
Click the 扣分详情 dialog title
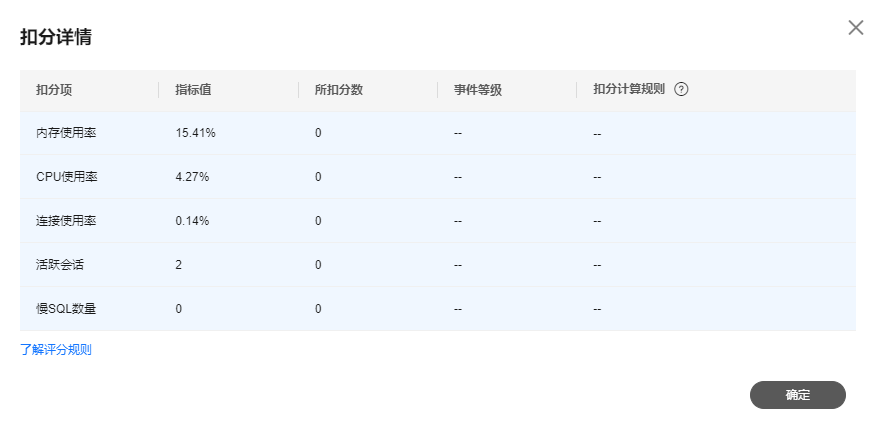click(57, 37)
